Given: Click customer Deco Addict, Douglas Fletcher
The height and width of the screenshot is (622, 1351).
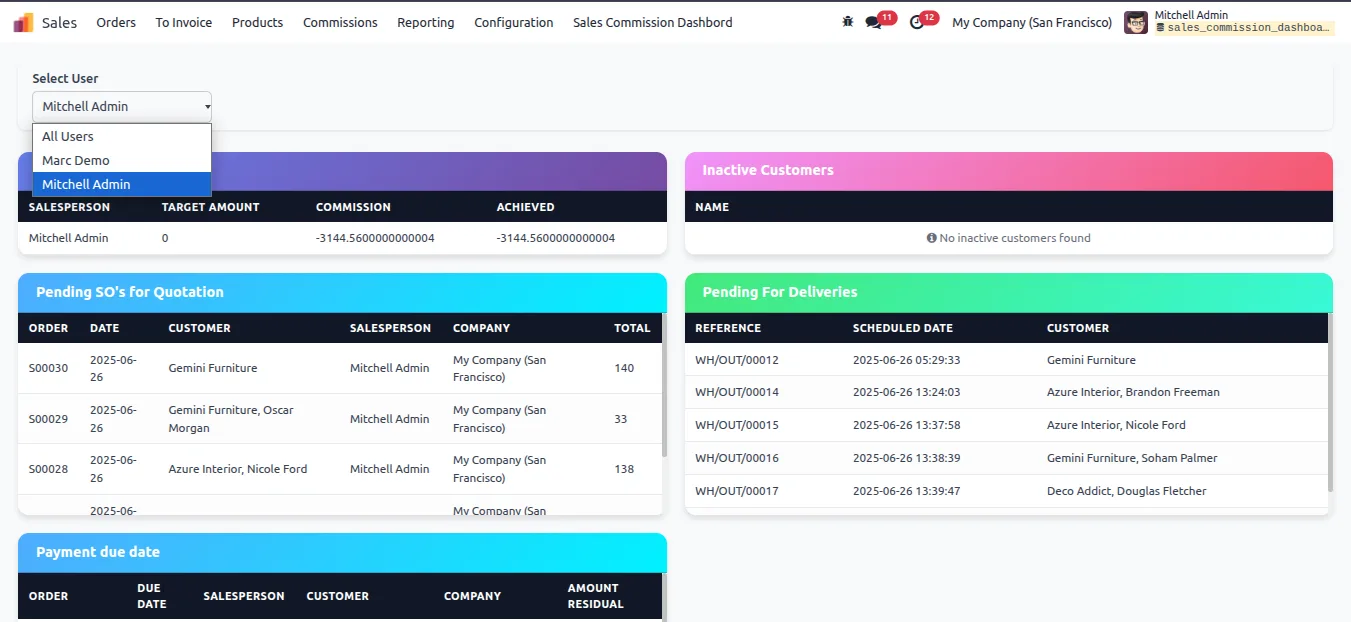Looking at the screenshot, I should click(1127, 491).
